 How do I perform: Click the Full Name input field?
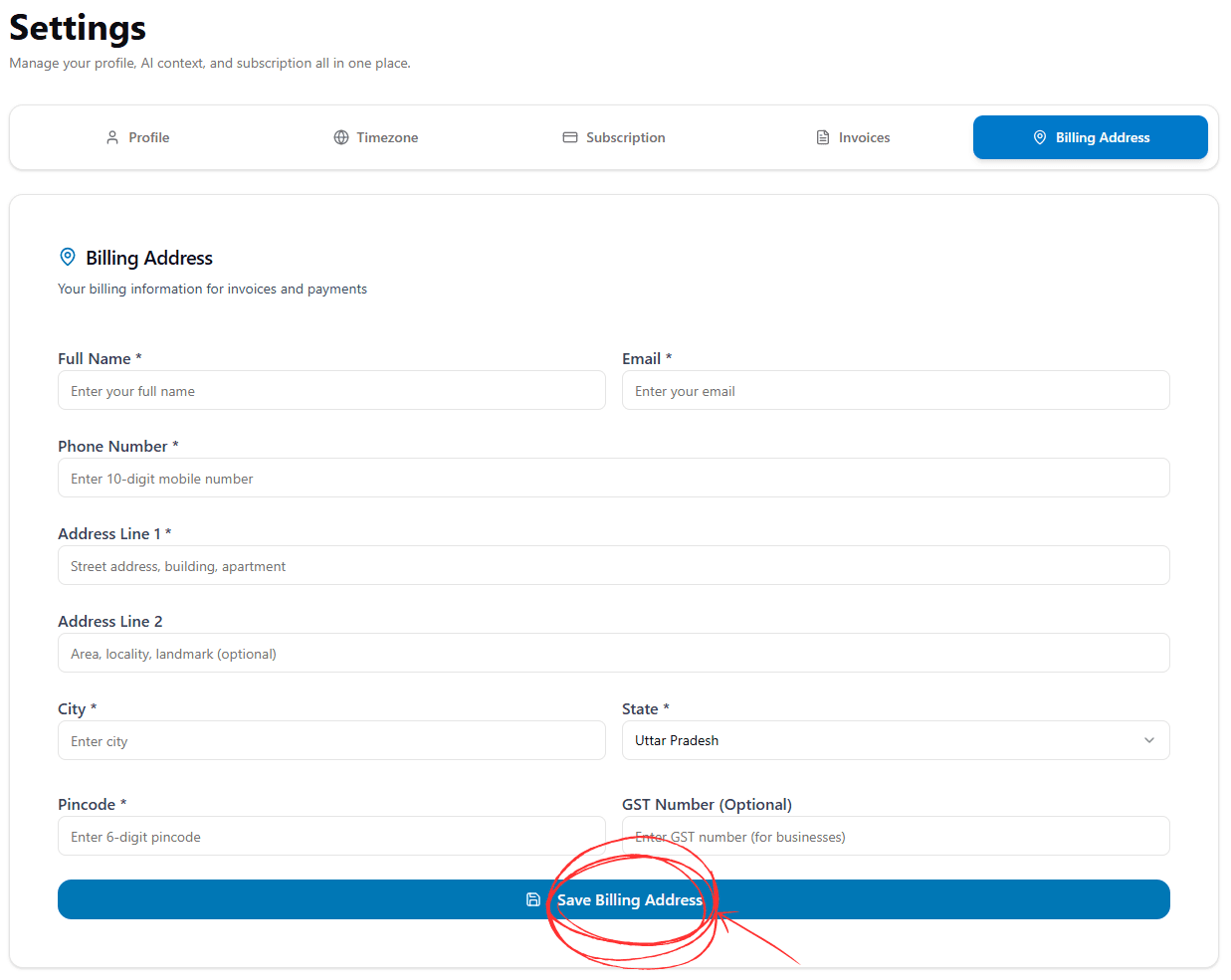coord(331,390)
